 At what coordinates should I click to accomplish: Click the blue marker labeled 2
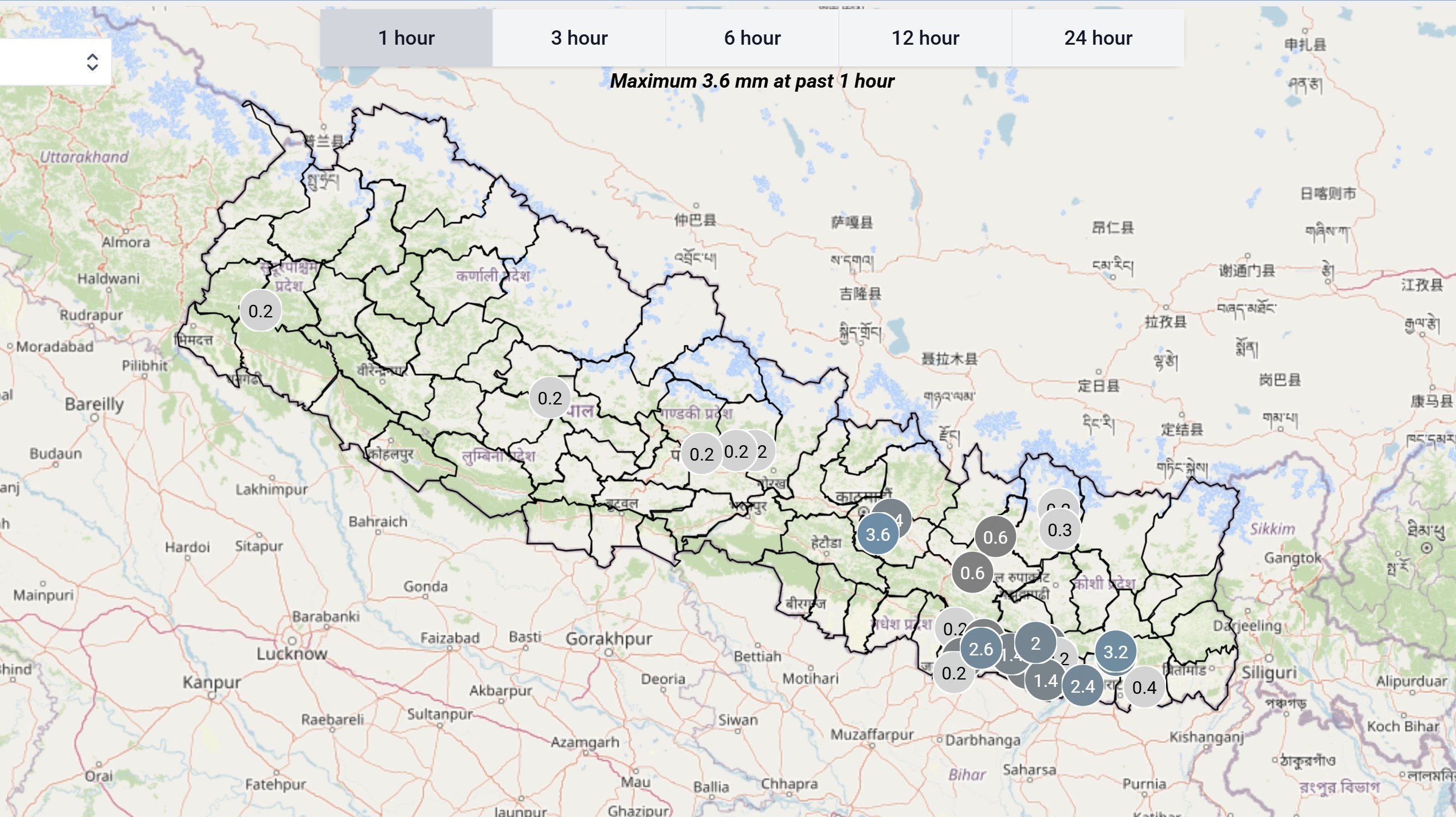[x=1035, y=643]
